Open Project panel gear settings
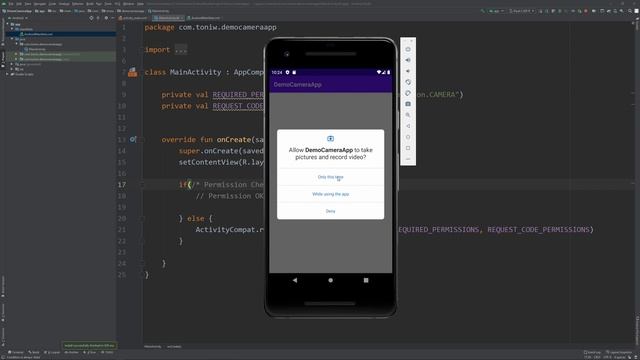Screen dimensions: 640x360 [x=106, y=18]
